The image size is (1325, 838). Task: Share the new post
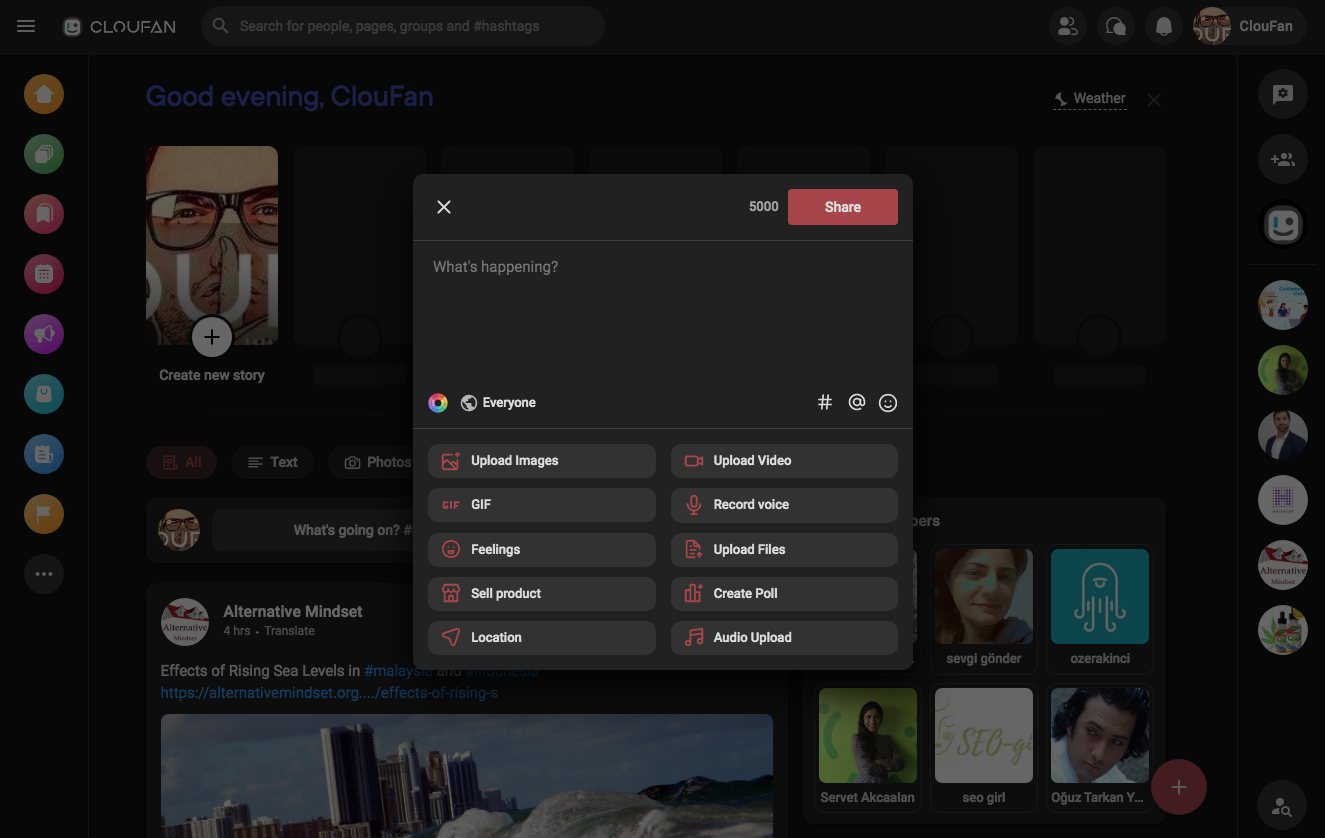pyautogui.click(x=843, y=207)
